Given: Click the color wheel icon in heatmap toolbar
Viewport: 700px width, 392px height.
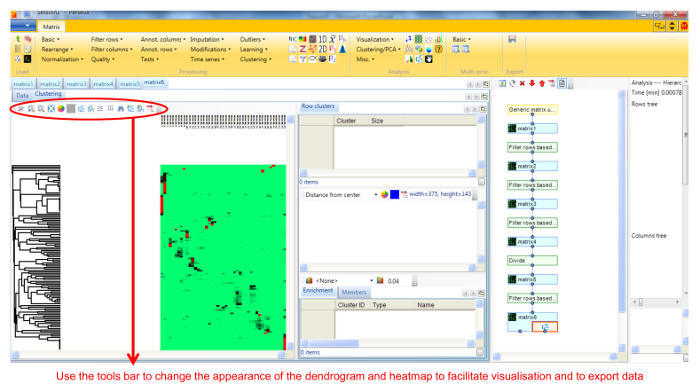Looking at the screenshot, I should pos(61,108).
